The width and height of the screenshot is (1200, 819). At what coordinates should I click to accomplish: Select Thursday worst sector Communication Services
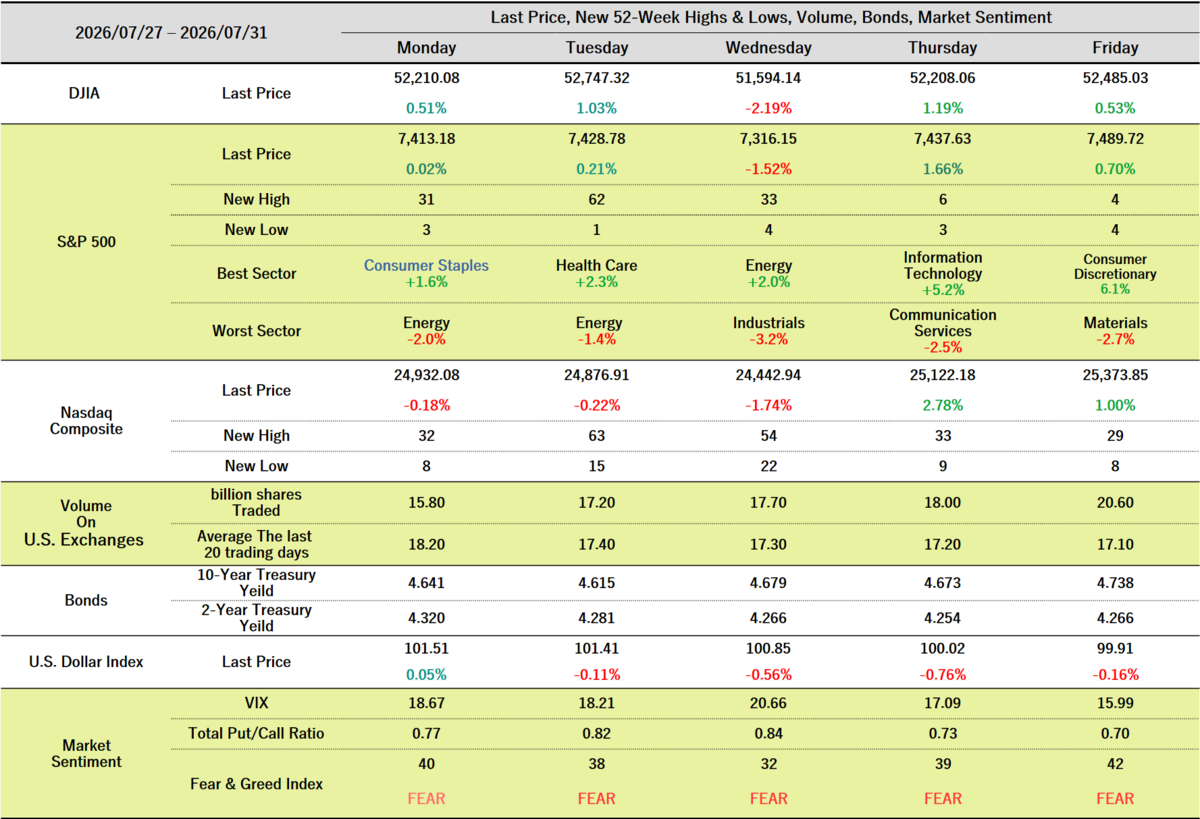pyautogui.click(x=942, y=323)
